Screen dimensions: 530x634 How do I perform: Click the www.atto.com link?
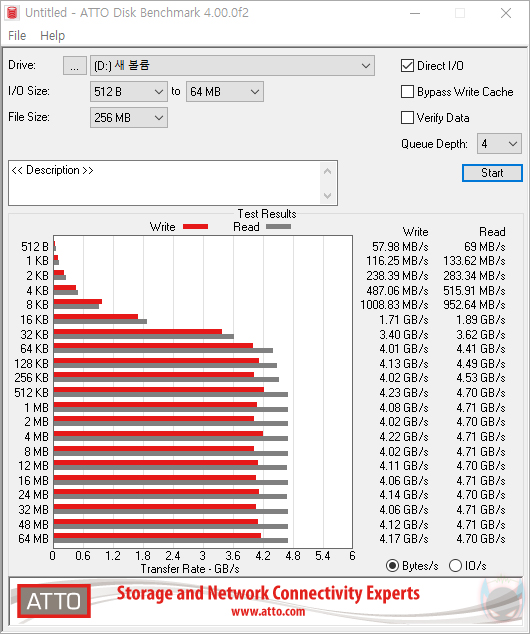point(268,611)
